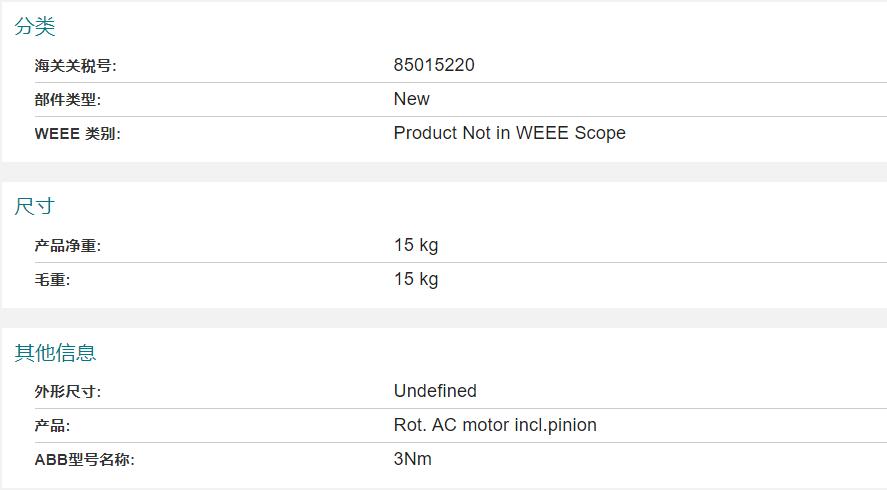Select the Rot. AC motor incl.pinion text
Screen dimensions: 887x490
(x=495, y=425)
